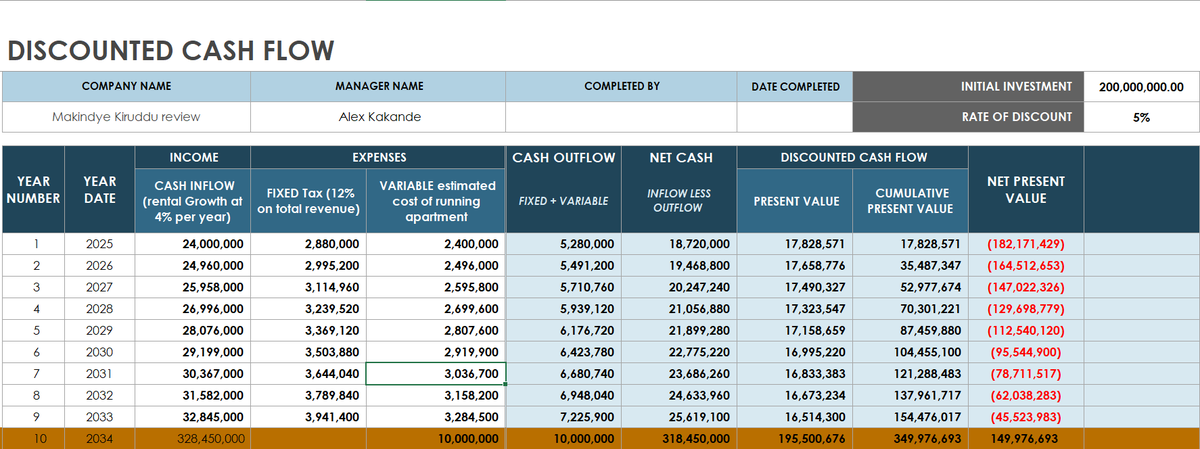Click year date 2031 cell
Viewport: 1200px width, 449px height.
tap(100, 374)
